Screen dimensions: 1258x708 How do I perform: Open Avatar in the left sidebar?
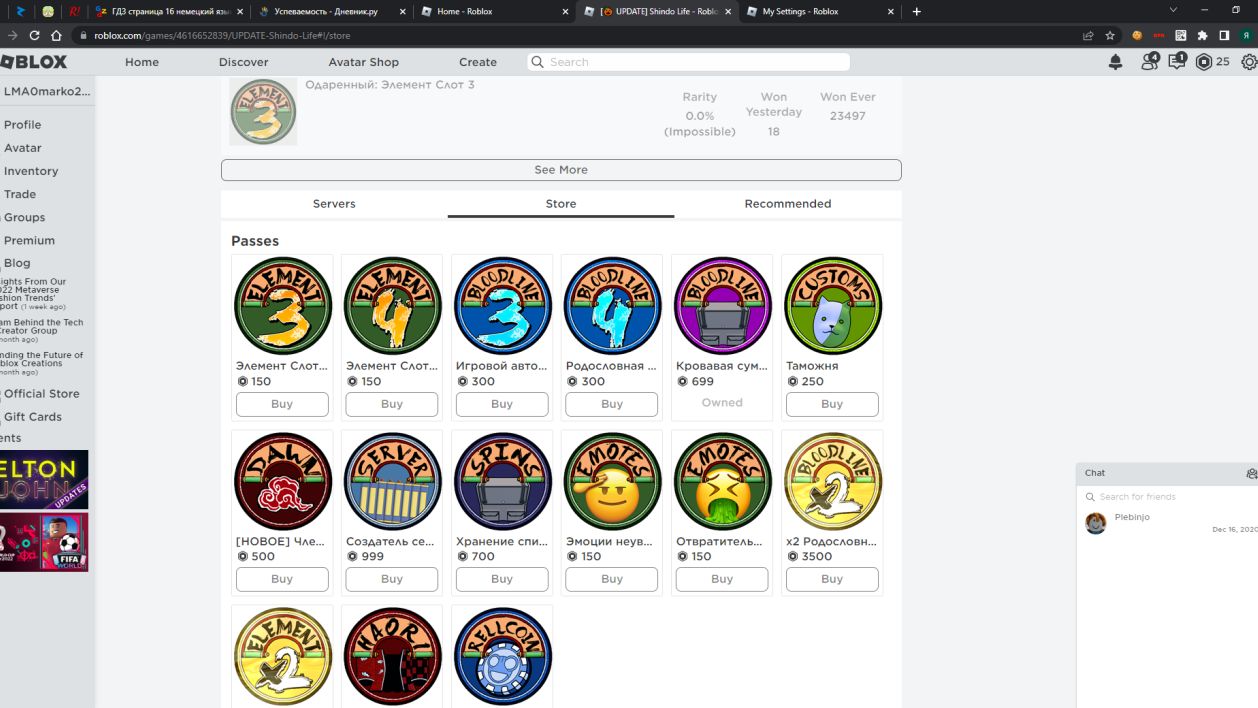tap(22, 148)
